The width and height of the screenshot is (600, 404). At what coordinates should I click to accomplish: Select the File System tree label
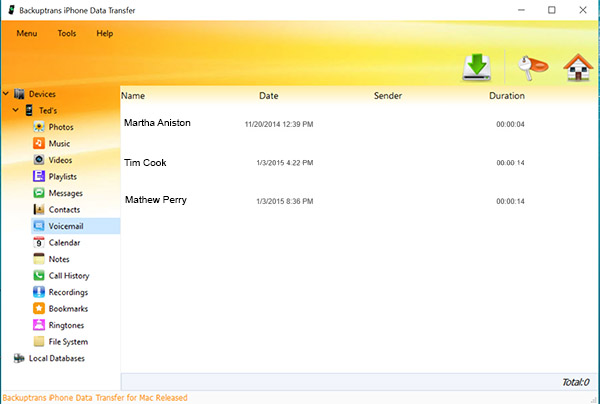coord(68,342)
